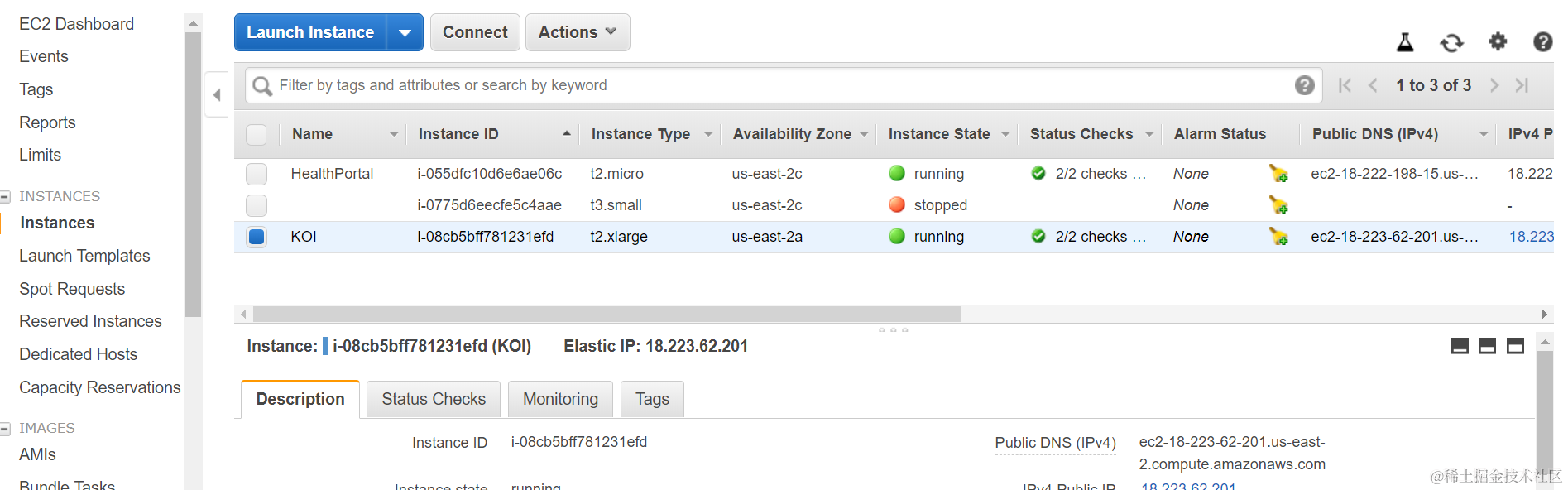The height and width of the screenshot is (490, 1568).
Task: Go to next page of instances
Action: [1494, 85]
